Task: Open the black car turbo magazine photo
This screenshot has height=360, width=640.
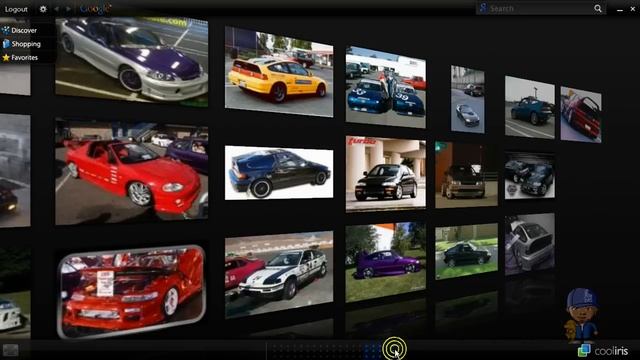Action: pyautogui.click(x=386, y=173)
